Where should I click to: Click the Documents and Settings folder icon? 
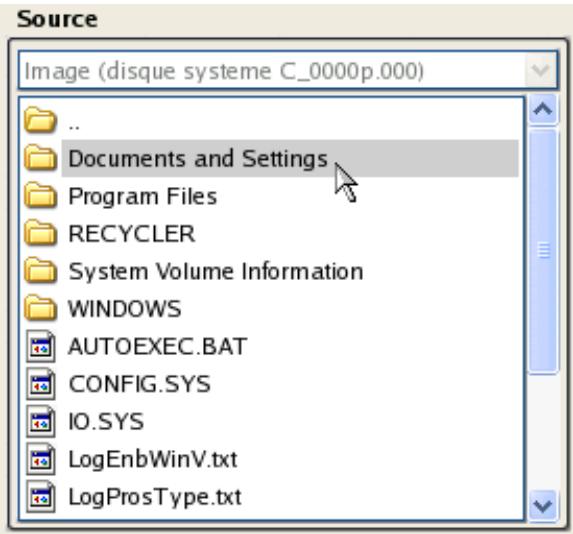click(x=40, y=158)
